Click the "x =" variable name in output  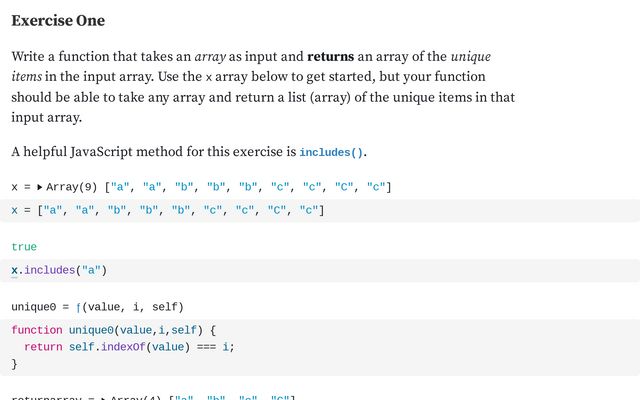21,187
